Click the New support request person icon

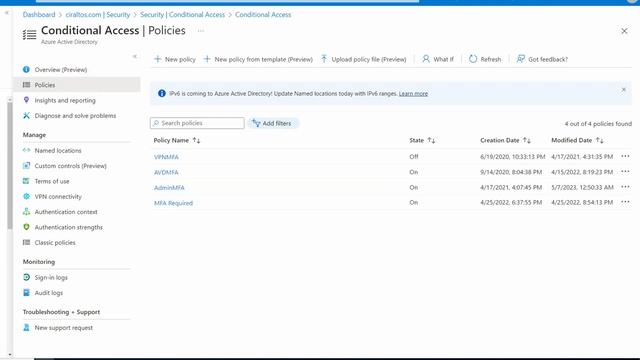(x=27, y=327)
